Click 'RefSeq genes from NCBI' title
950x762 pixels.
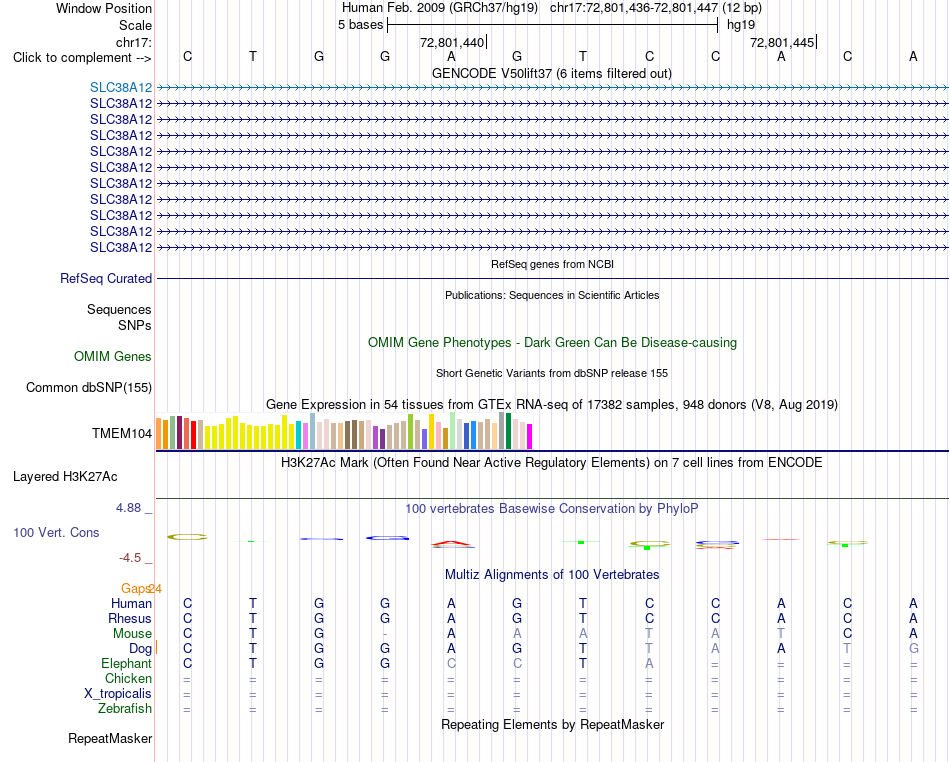click(x=552, y=265)
